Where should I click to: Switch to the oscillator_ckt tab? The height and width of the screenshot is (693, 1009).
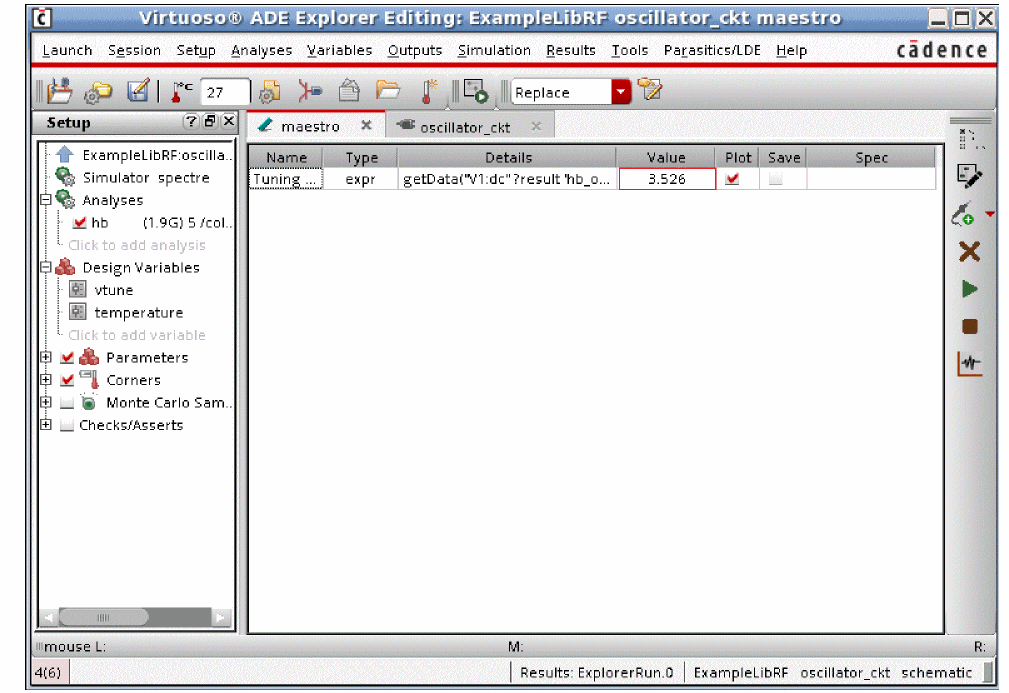click(465, 127)
